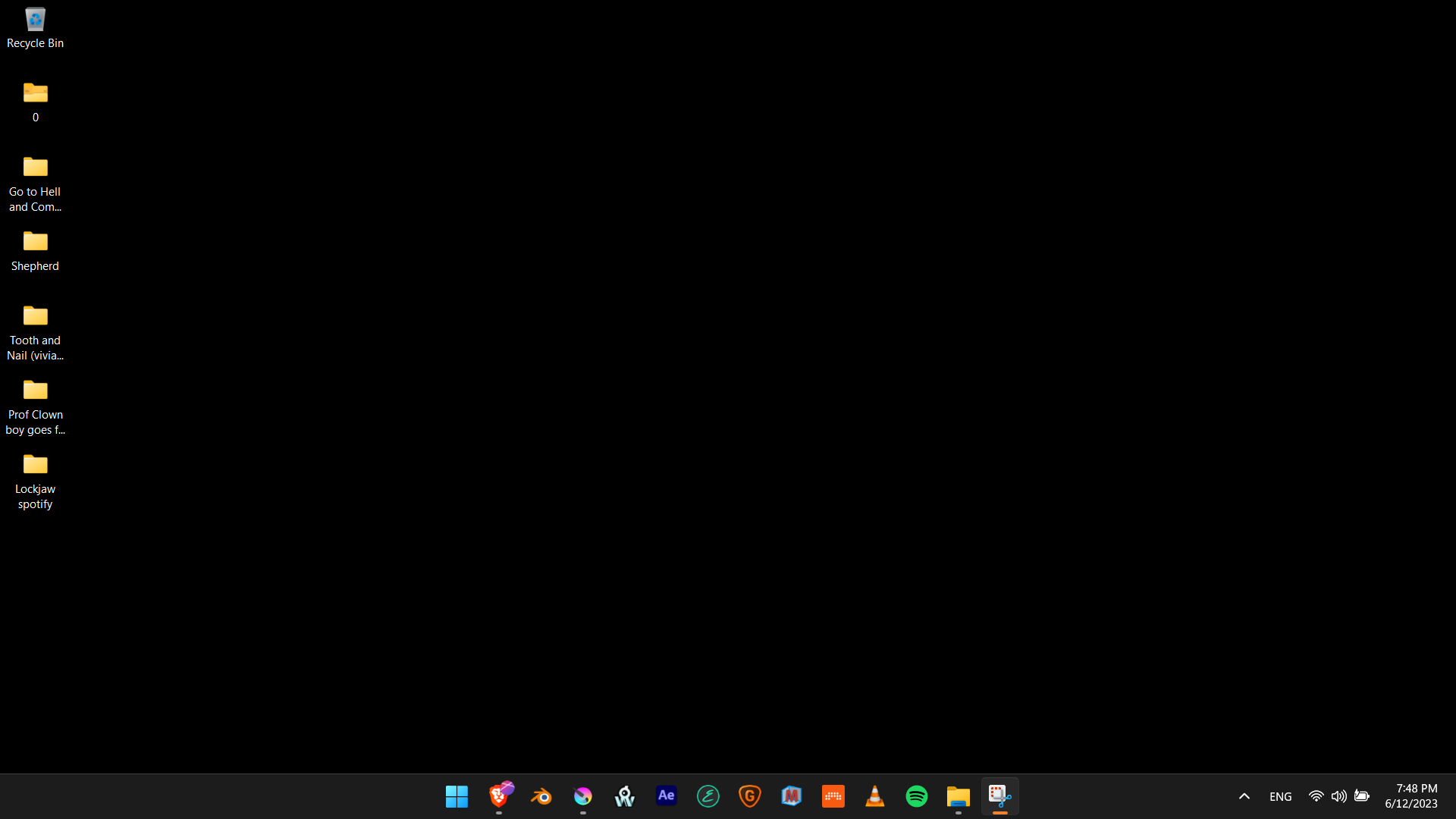Open Spotify from the taskbar
This screenshot has width=1456, height=819.
click(x=916, y=796)
